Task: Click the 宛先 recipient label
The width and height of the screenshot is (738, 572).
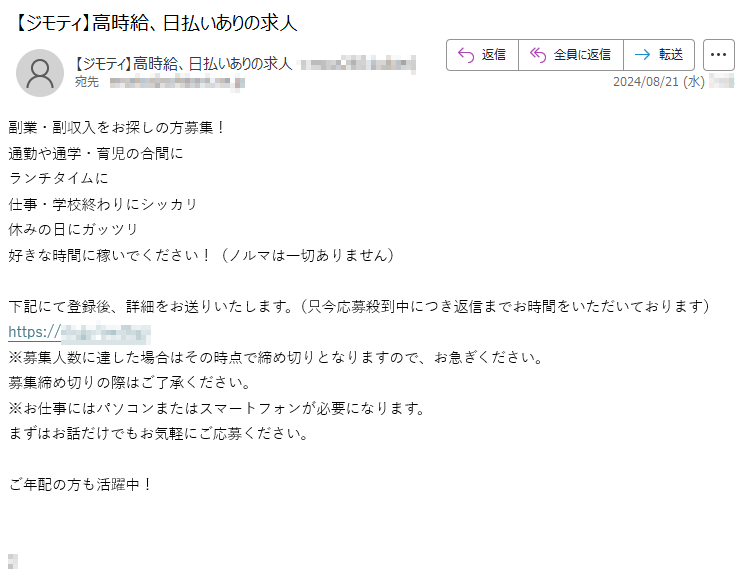Action: [87, 82]
